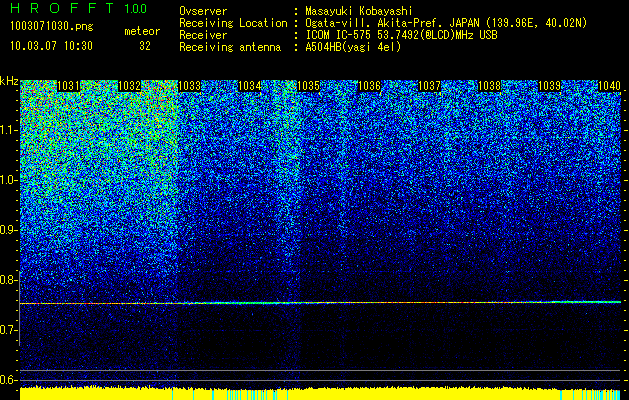
Task: Click the kHz axis unit label
Action: click(9, 81)
